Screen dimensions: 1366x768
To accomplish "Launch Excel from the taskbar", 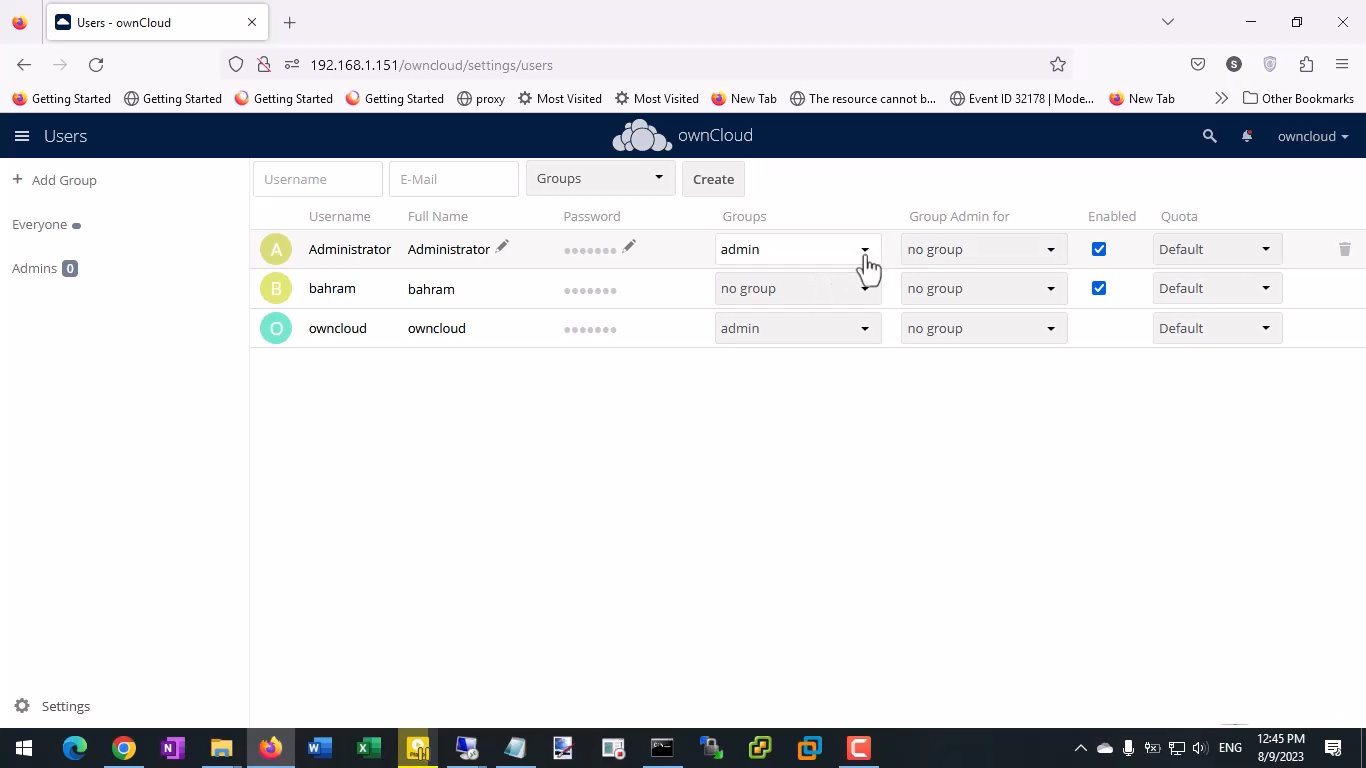I will (368, 748).
